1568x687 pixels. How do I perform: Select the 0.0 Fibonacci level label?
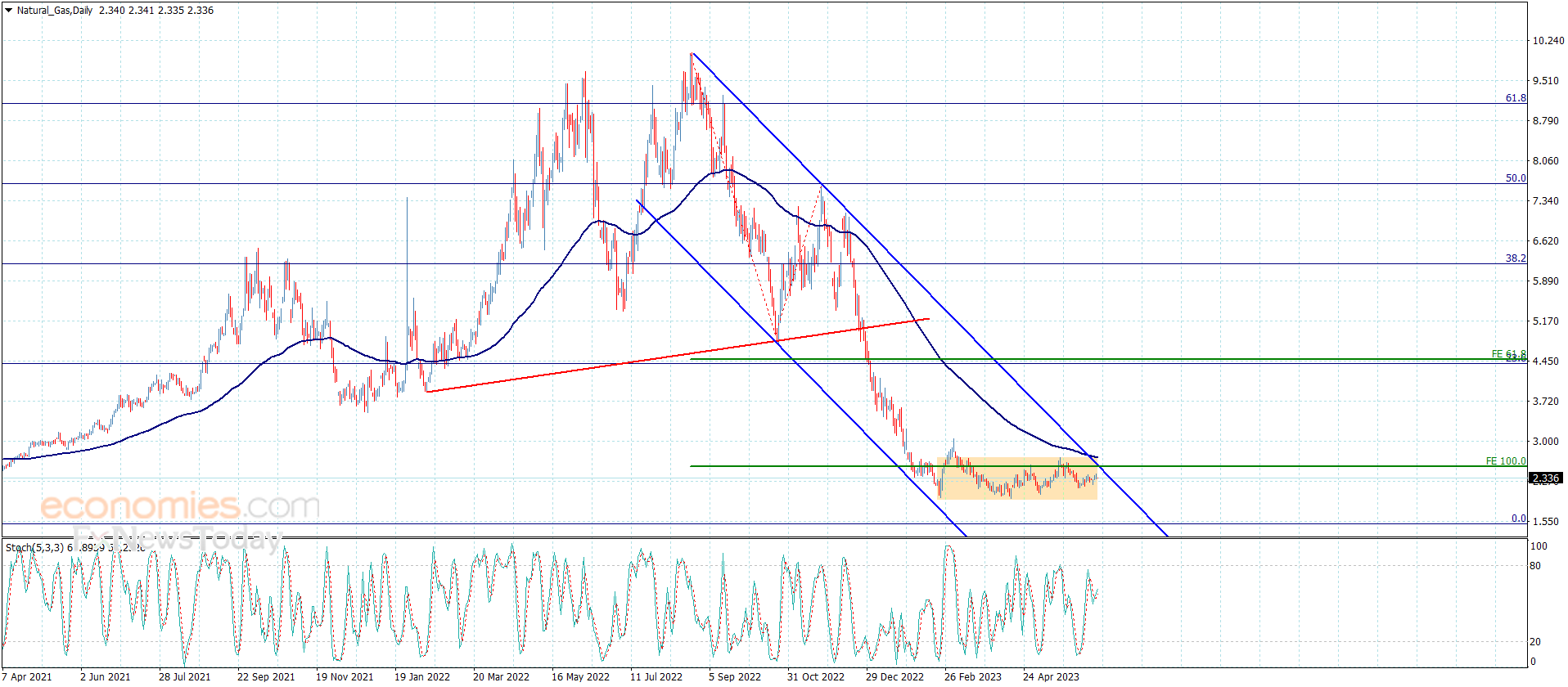coord(1519,519)
